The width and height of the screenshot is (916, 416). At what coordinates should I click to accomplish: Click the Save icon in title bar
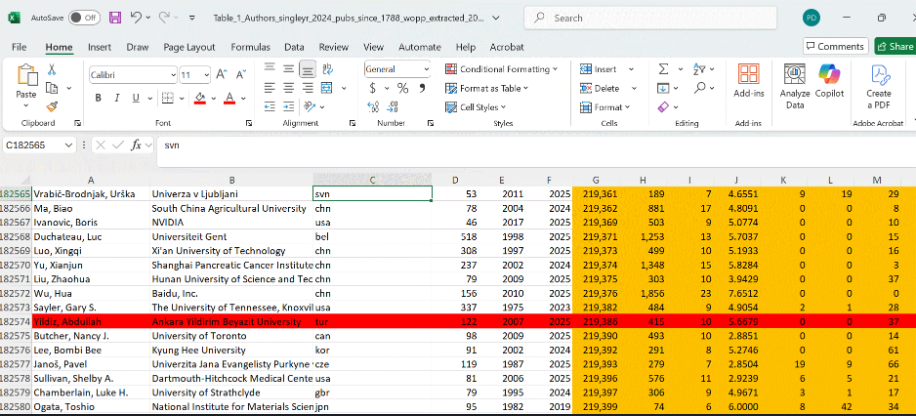(115, 18)
